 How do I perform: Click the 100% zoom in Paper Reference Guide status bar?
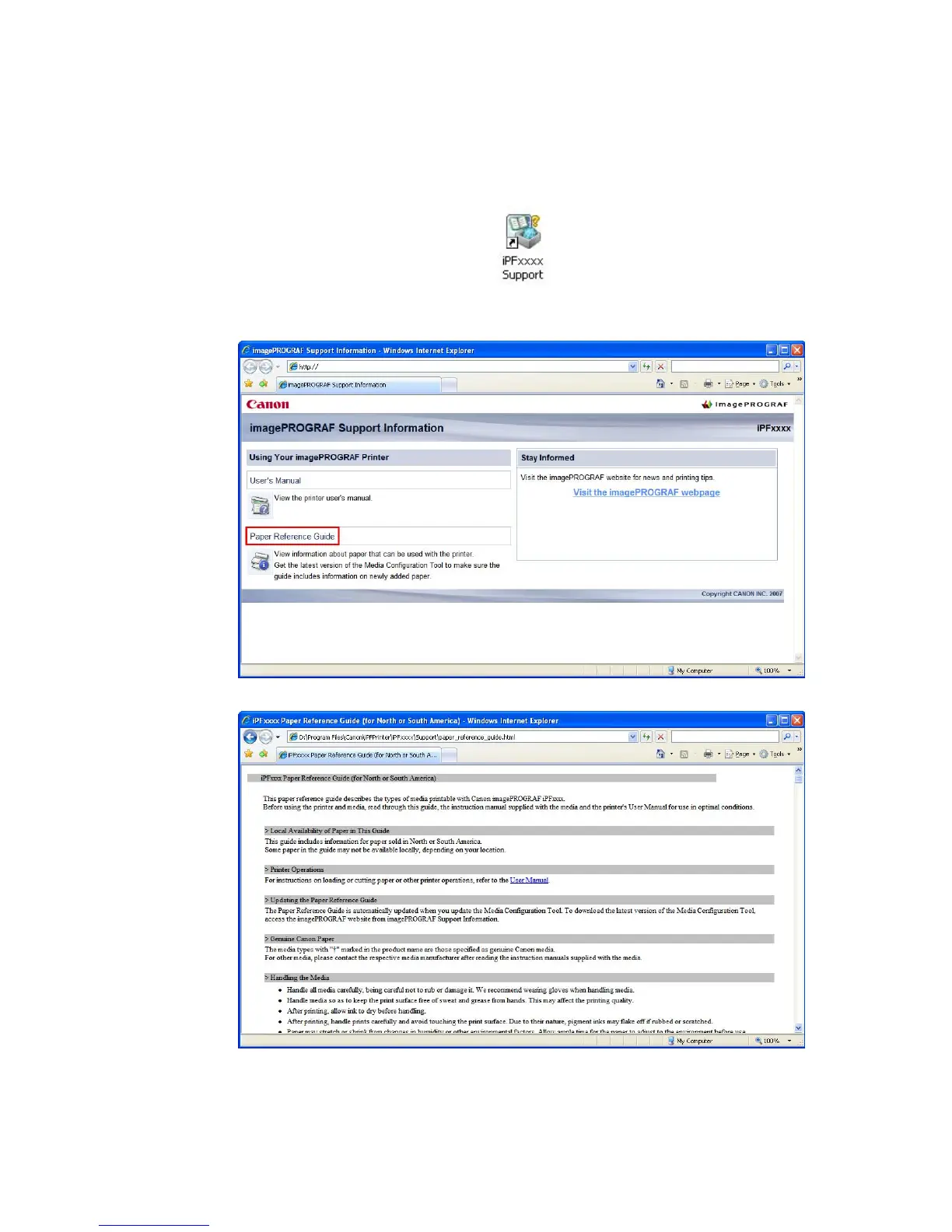pos(768,1041)
